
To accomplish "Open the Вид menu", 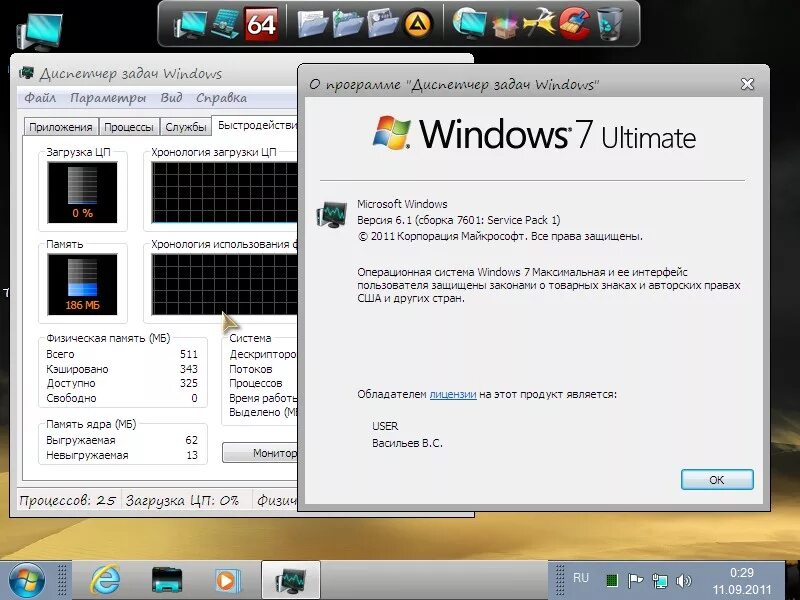I will tap(171, 97).
